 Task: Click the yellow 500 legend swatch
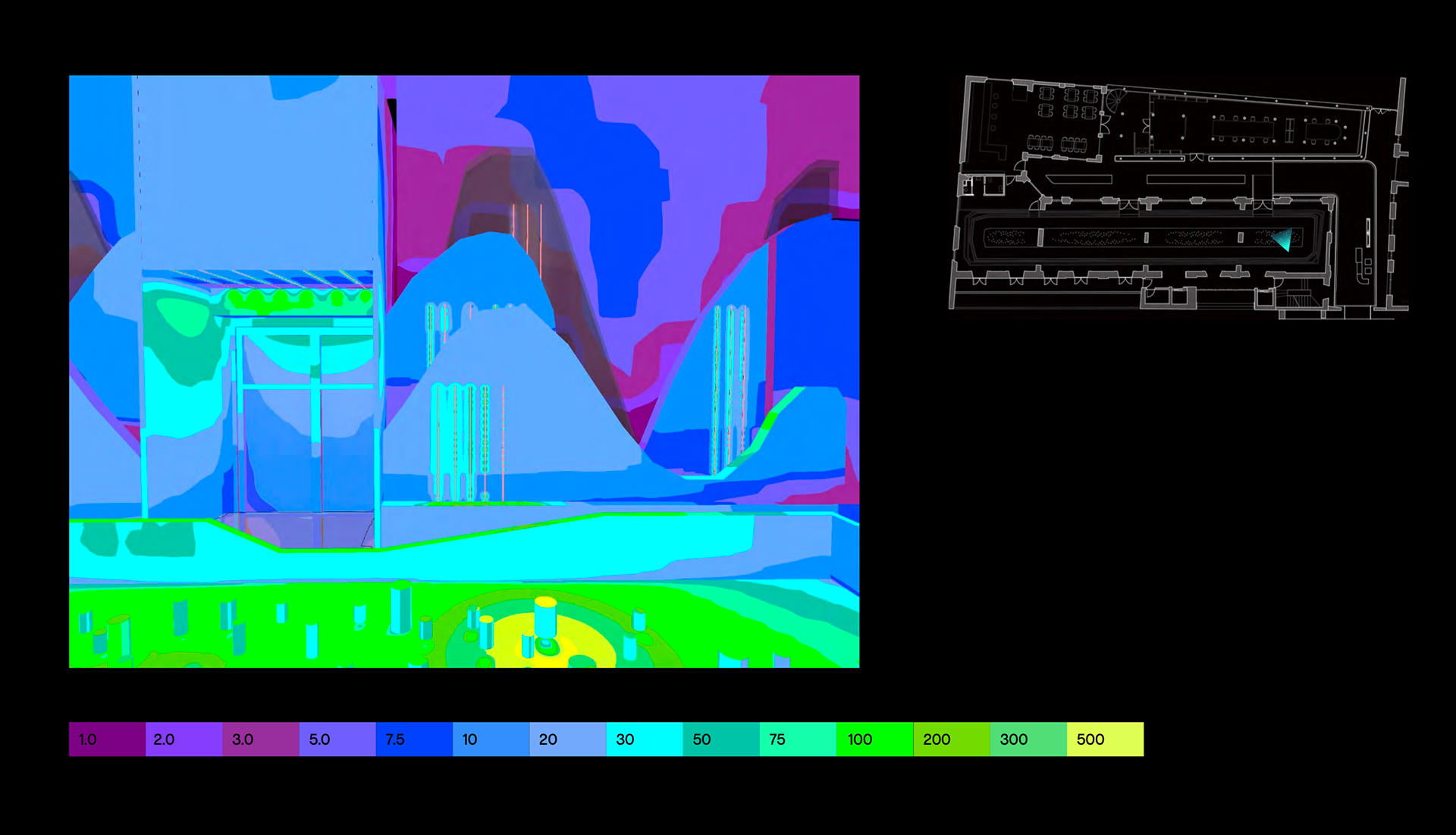pyautogui.click(x=1105, y=739)
